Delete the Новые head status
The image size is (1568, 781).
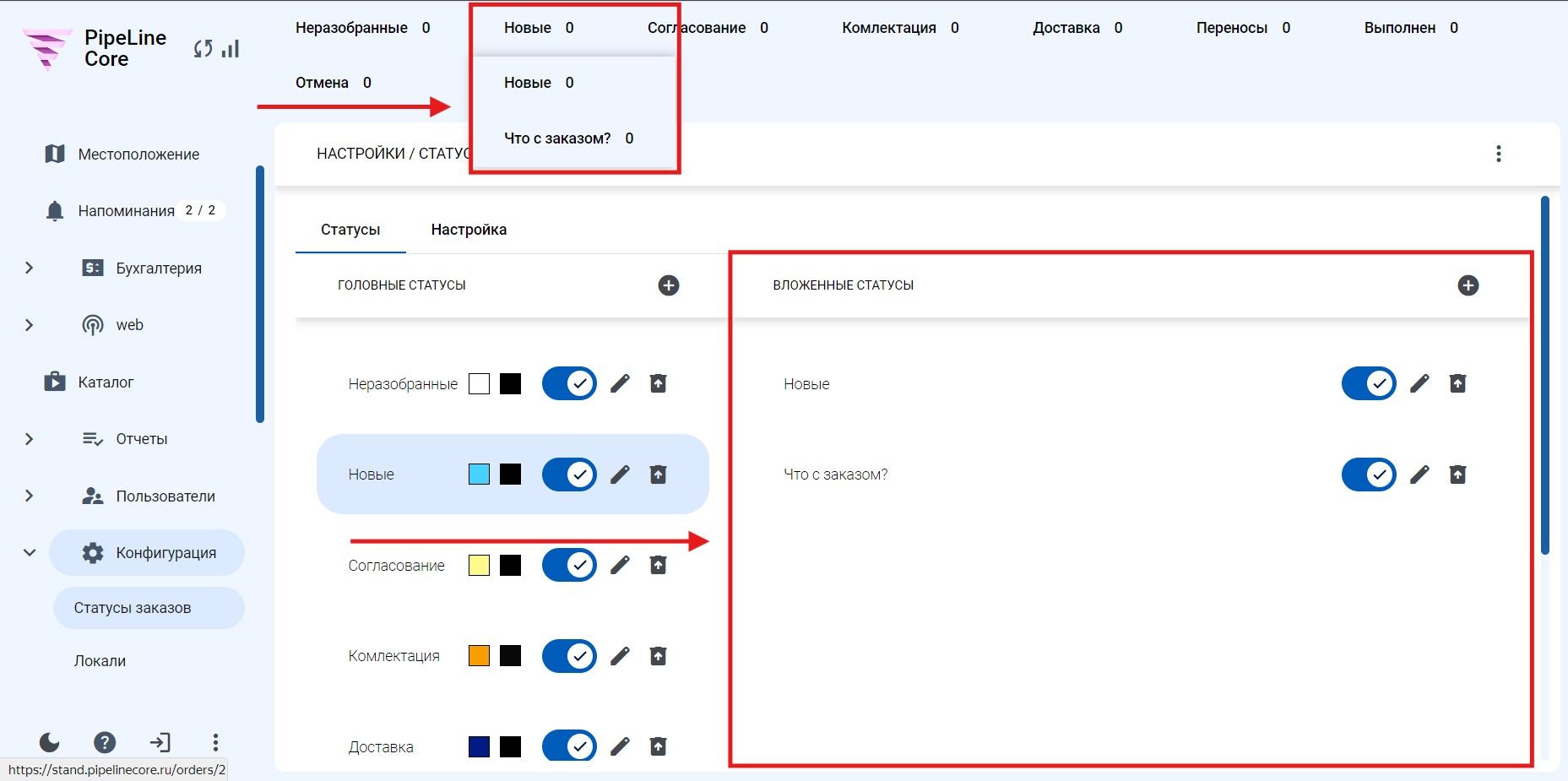659,475
